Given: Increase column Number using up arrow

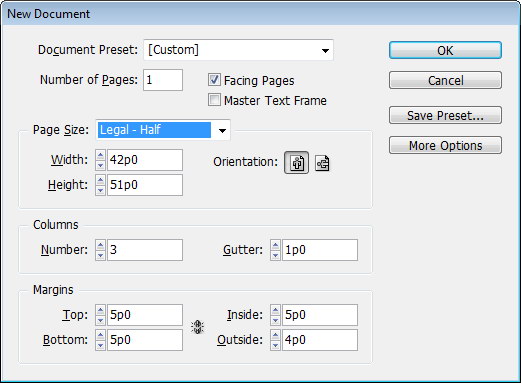Looking at the screenshot, I should (x=100, y=245).
